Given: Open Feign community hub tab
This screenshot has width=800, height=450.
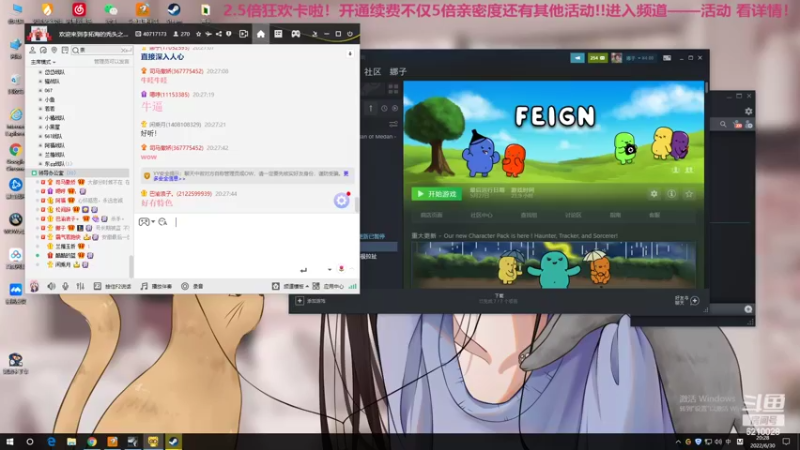Looking at the screenshot, I should [x=481, y=215].
